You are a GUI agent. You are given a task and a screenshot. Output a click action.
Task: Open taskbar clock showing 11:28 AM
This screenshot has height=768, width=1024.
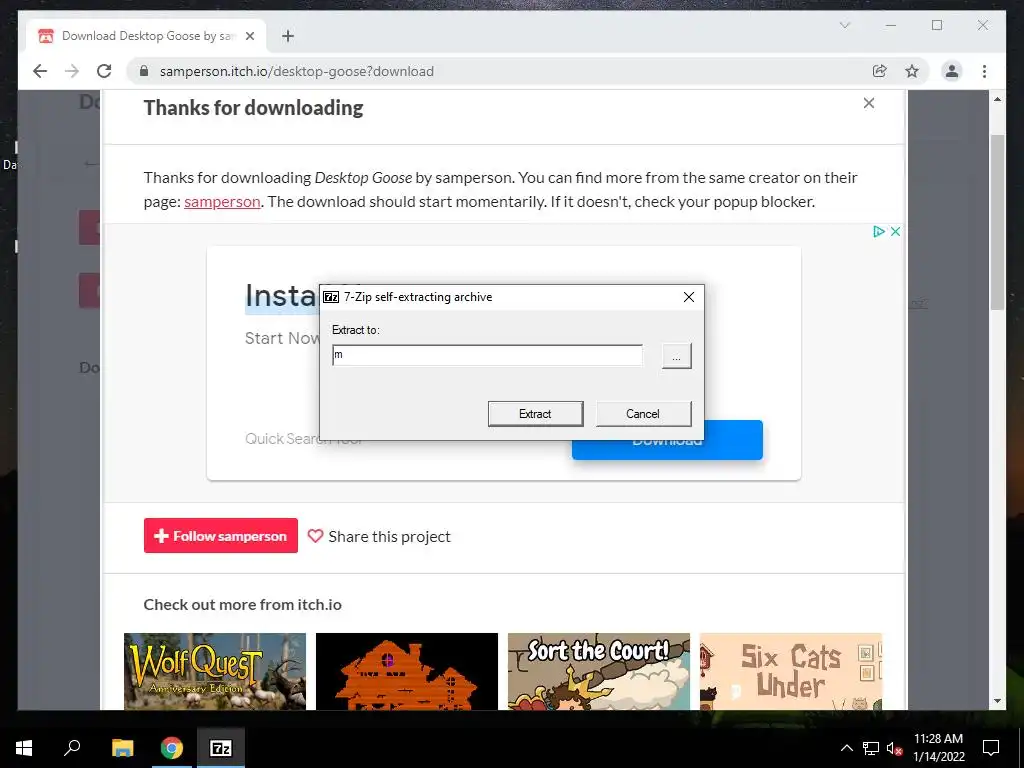938,748
